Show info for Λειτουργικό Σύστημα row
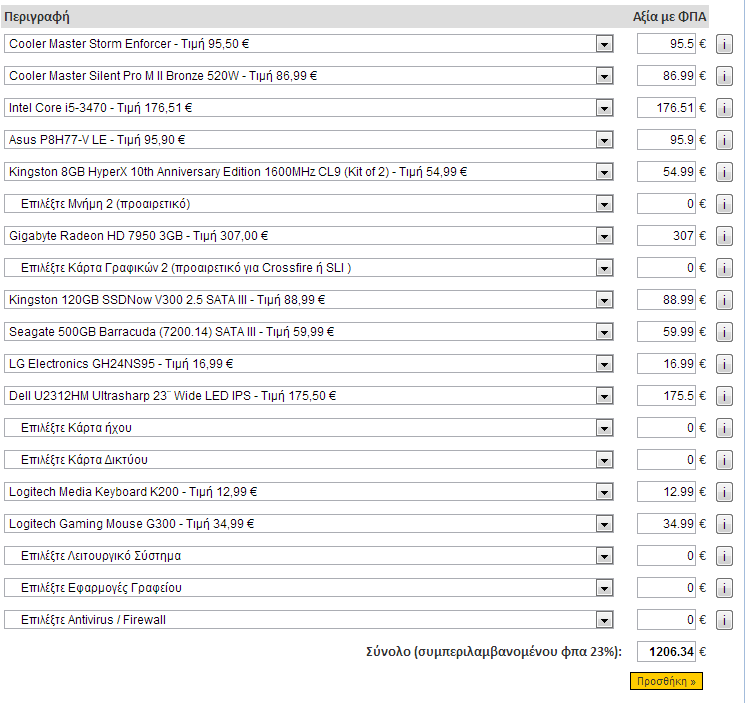 [724, 556]
